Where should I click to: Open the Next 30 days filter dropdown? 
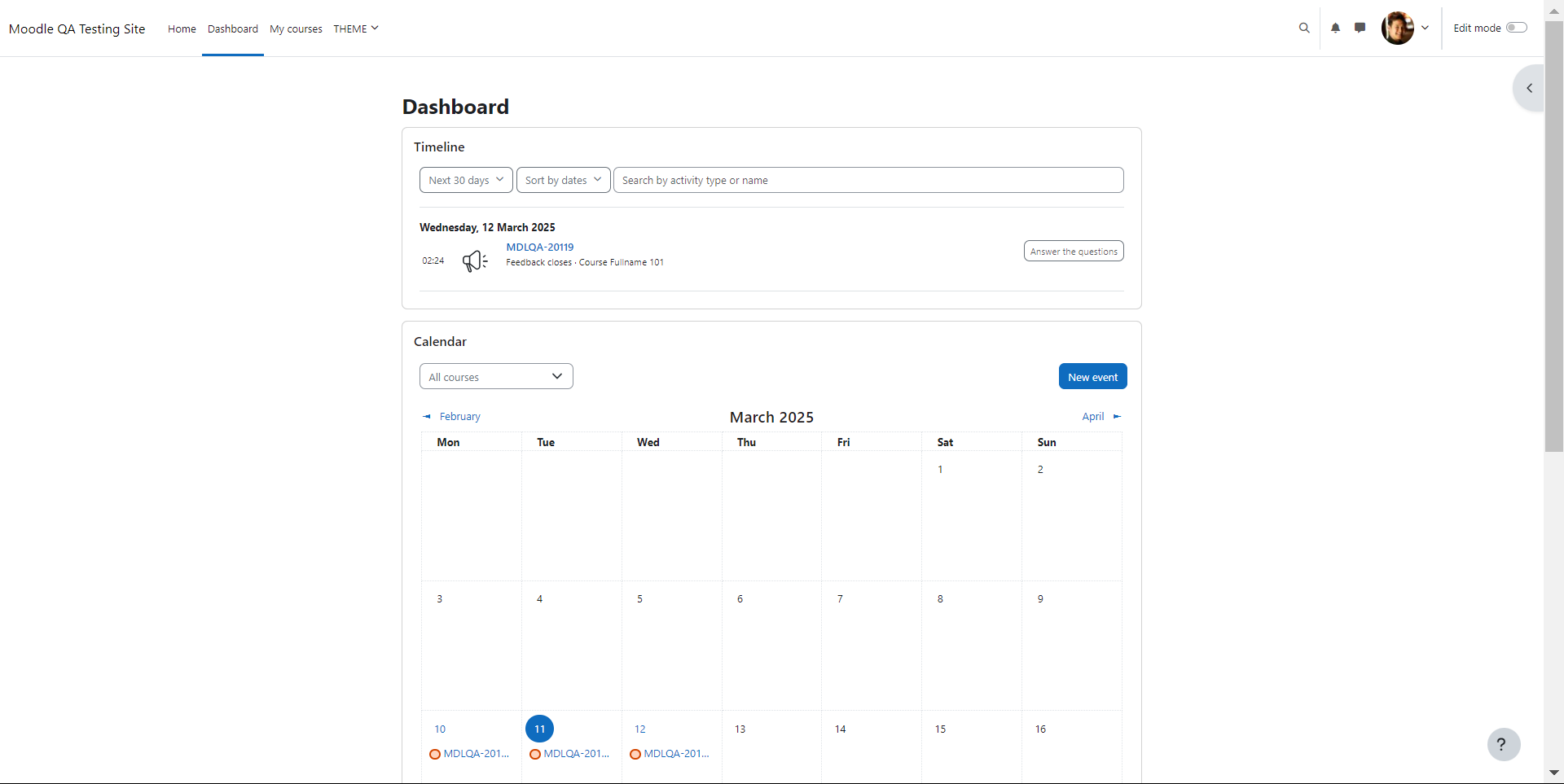click(466, 180)
